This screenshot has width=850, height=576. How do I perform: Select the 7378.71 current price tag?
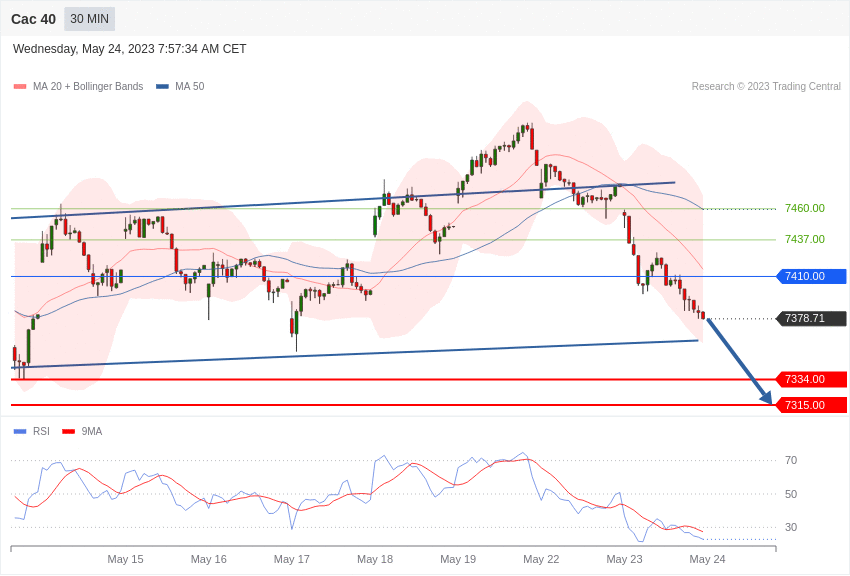pos(811,319)
